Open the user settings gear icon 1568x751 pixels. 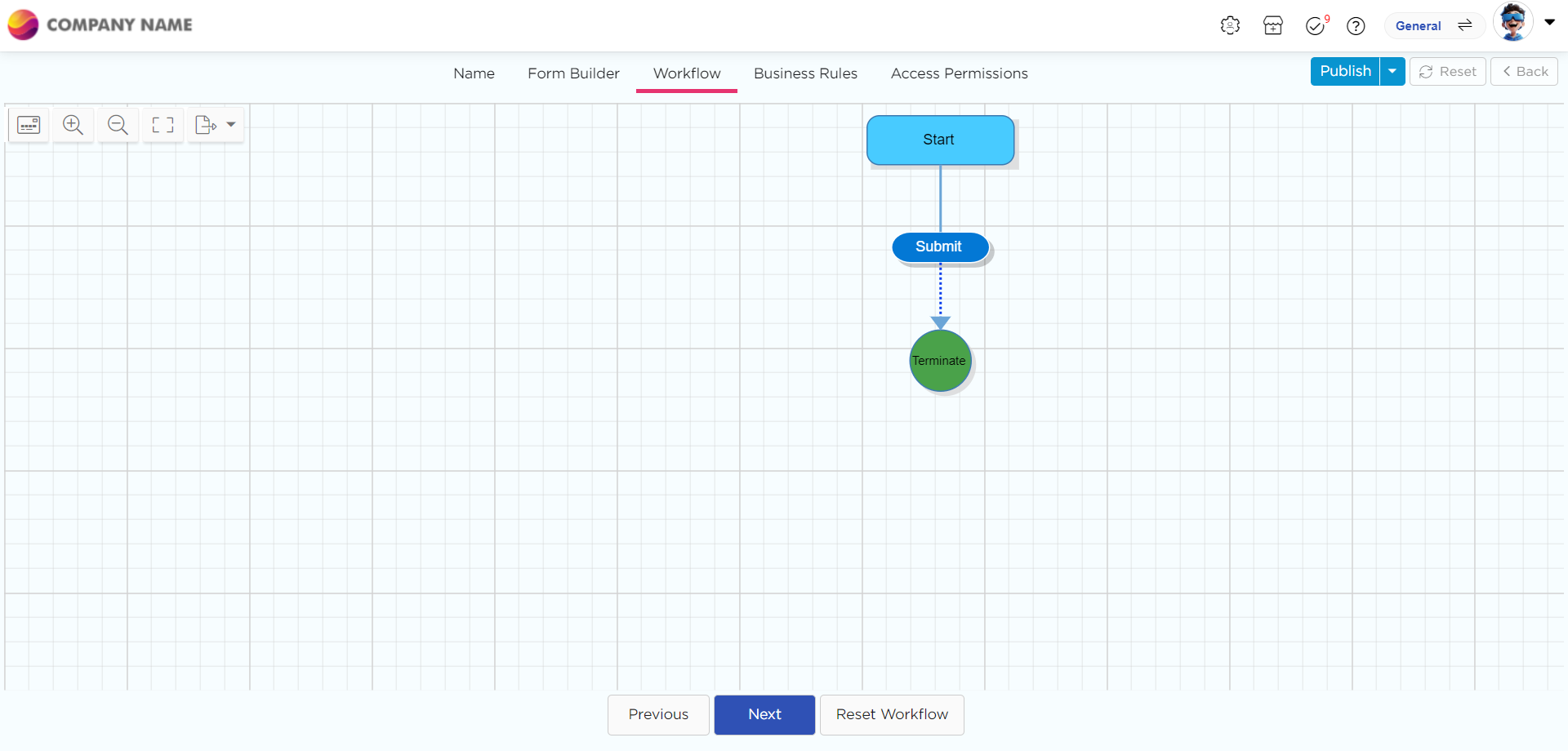(x=1230, y=26)
